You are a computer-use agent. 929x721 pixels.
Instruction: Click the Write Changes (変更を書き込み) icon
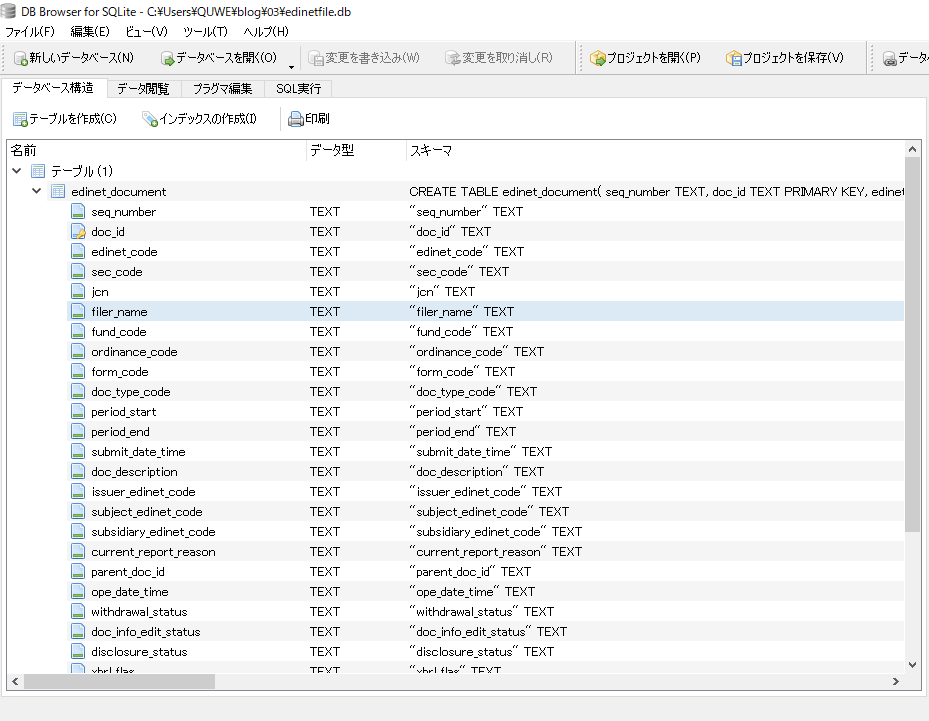click(316, 58)
